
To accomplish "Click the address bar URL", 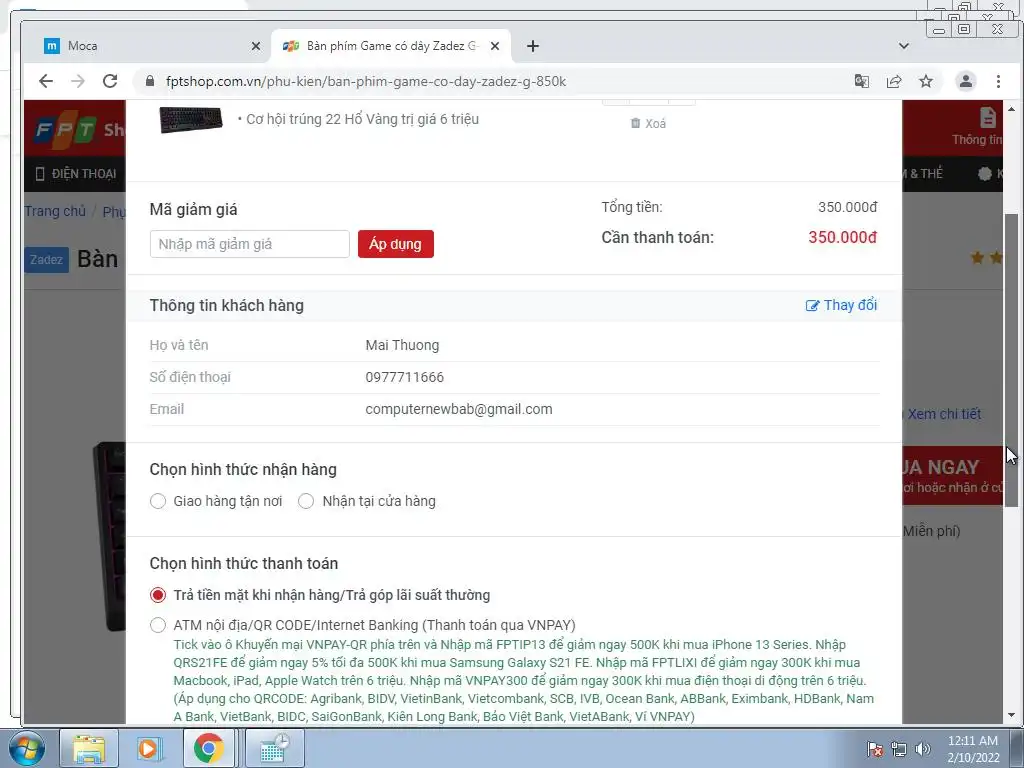I will (x=366, y=81).
